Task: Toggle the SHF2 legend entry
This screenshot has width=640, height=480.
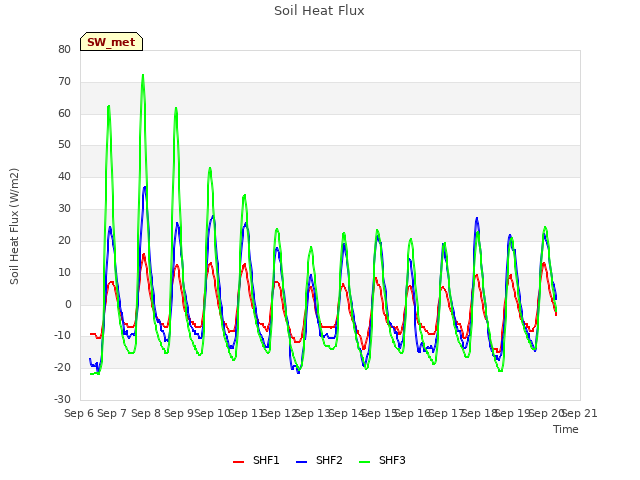Action: (319, 460)
